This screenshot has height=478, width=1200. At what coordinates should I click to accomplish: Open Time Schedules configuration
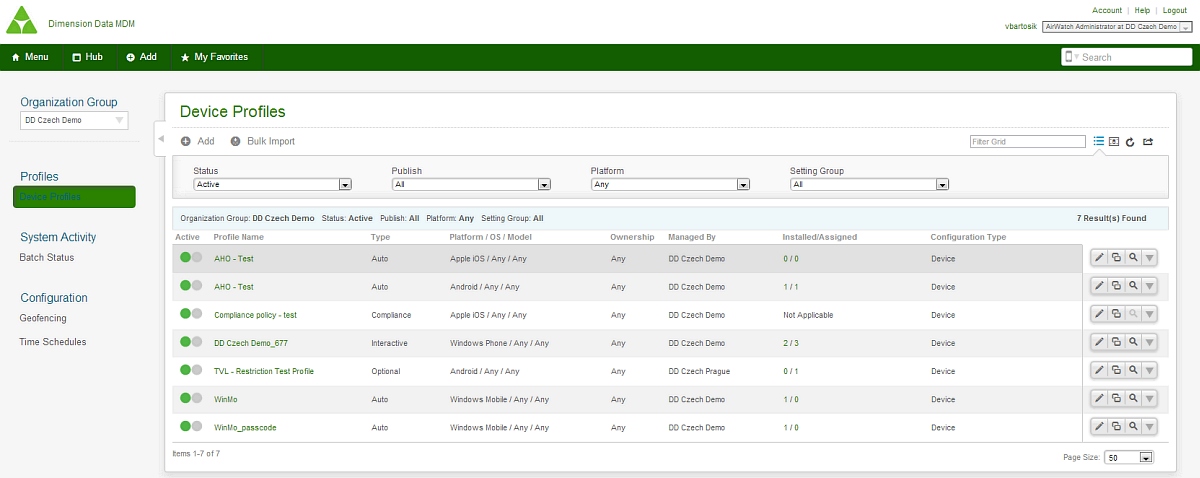click(x=53, y=342)
